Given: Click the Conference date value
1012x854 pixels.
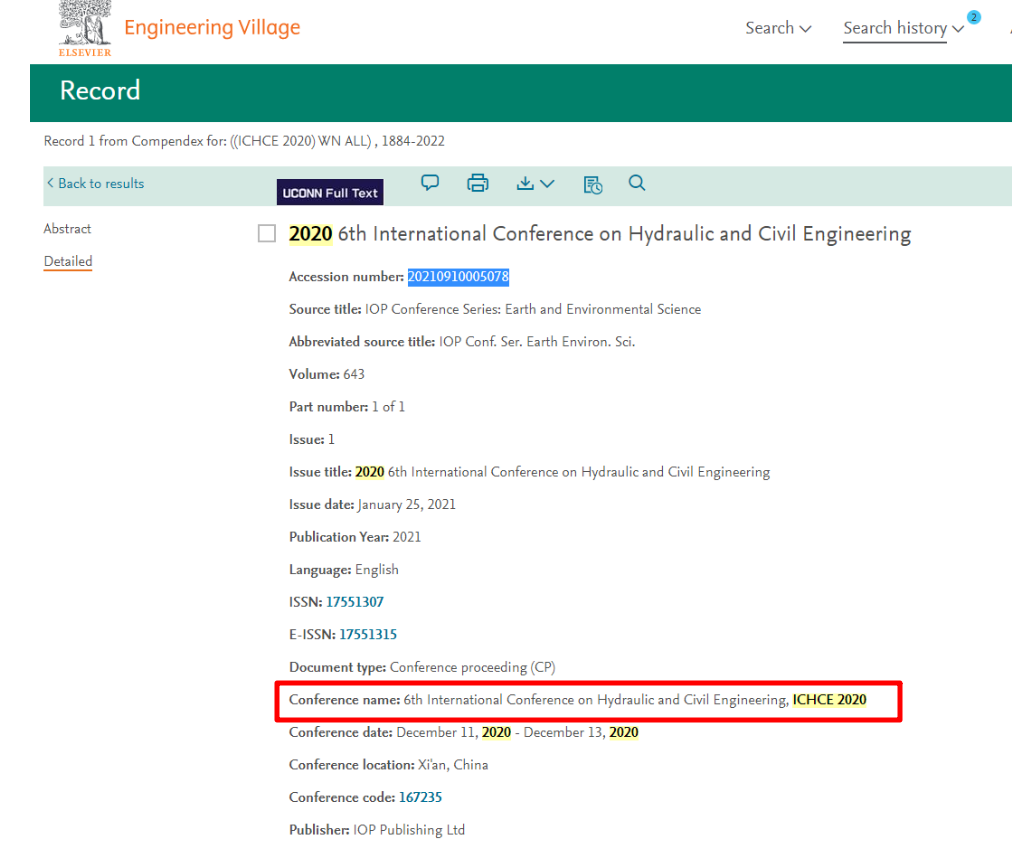Looking at the screenshot, I should click(518, 732).
